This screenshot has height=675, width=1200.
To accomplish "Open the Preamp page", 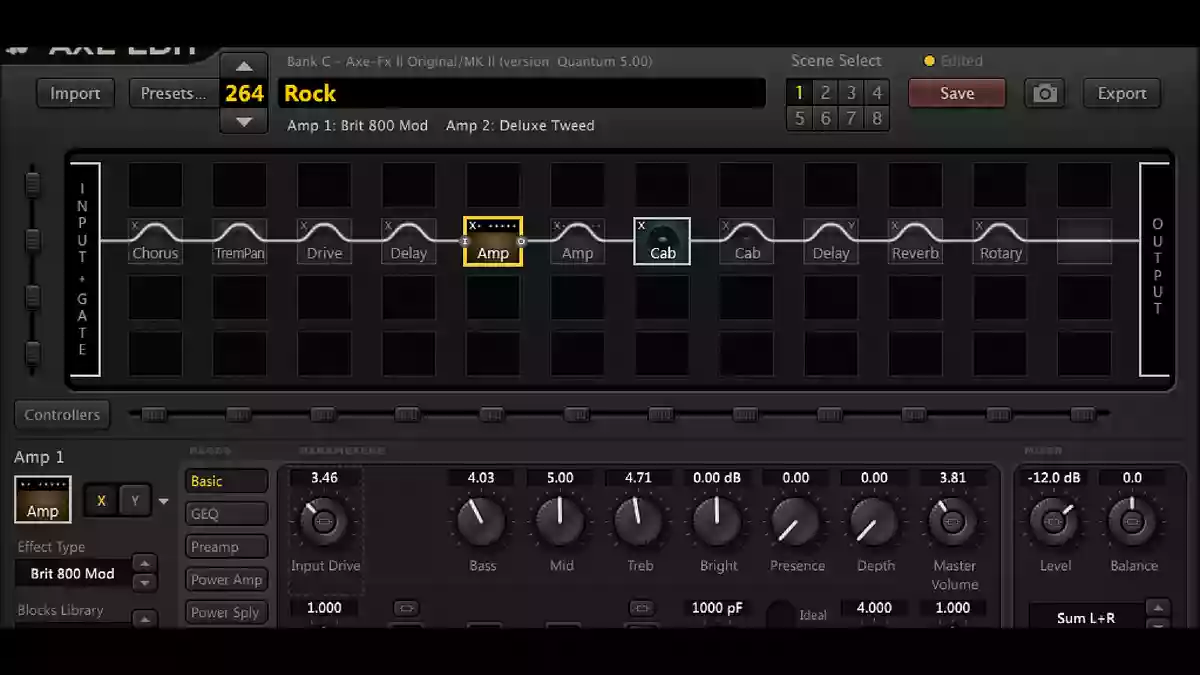I will pos(227,547).
